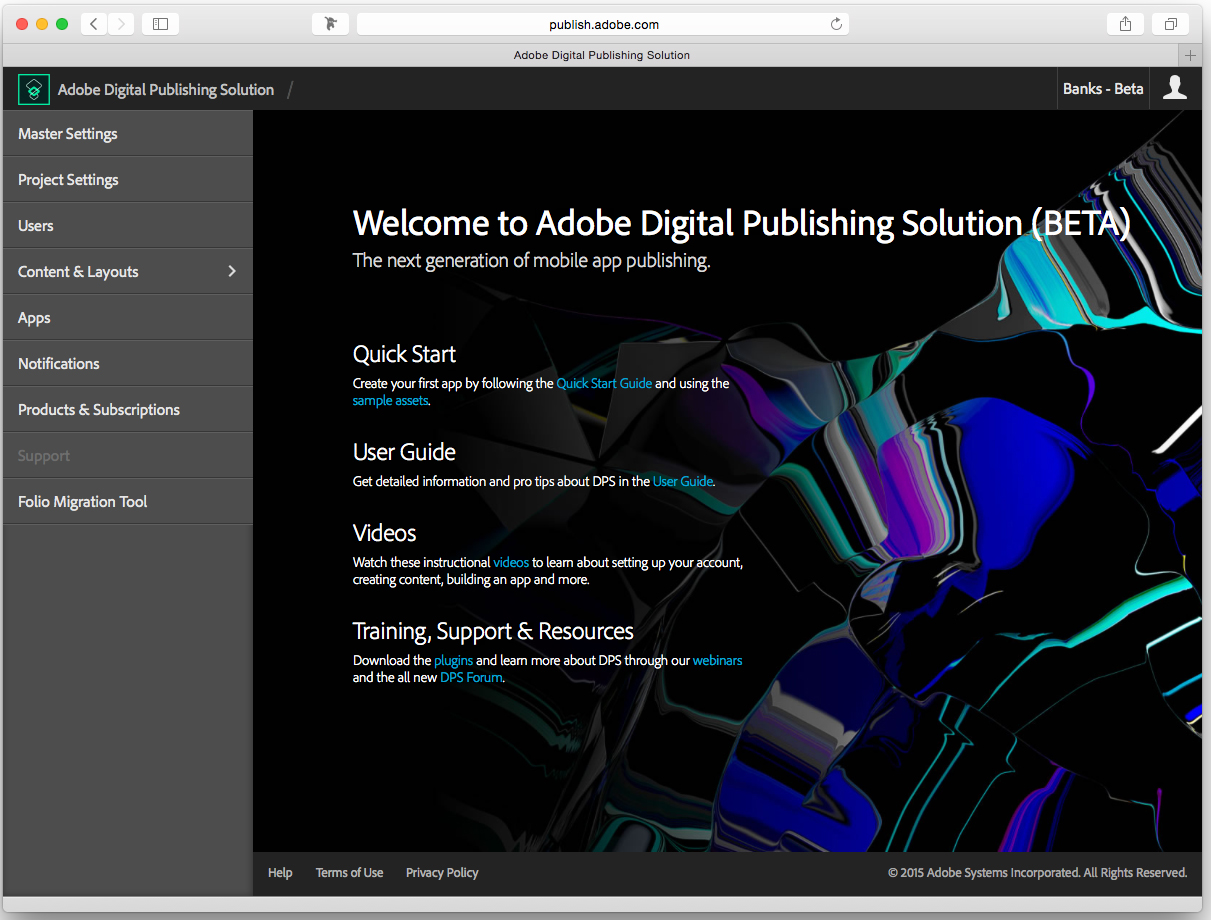
Task: Click the Adobe DPS logo icon
Action: click(33, 89)
